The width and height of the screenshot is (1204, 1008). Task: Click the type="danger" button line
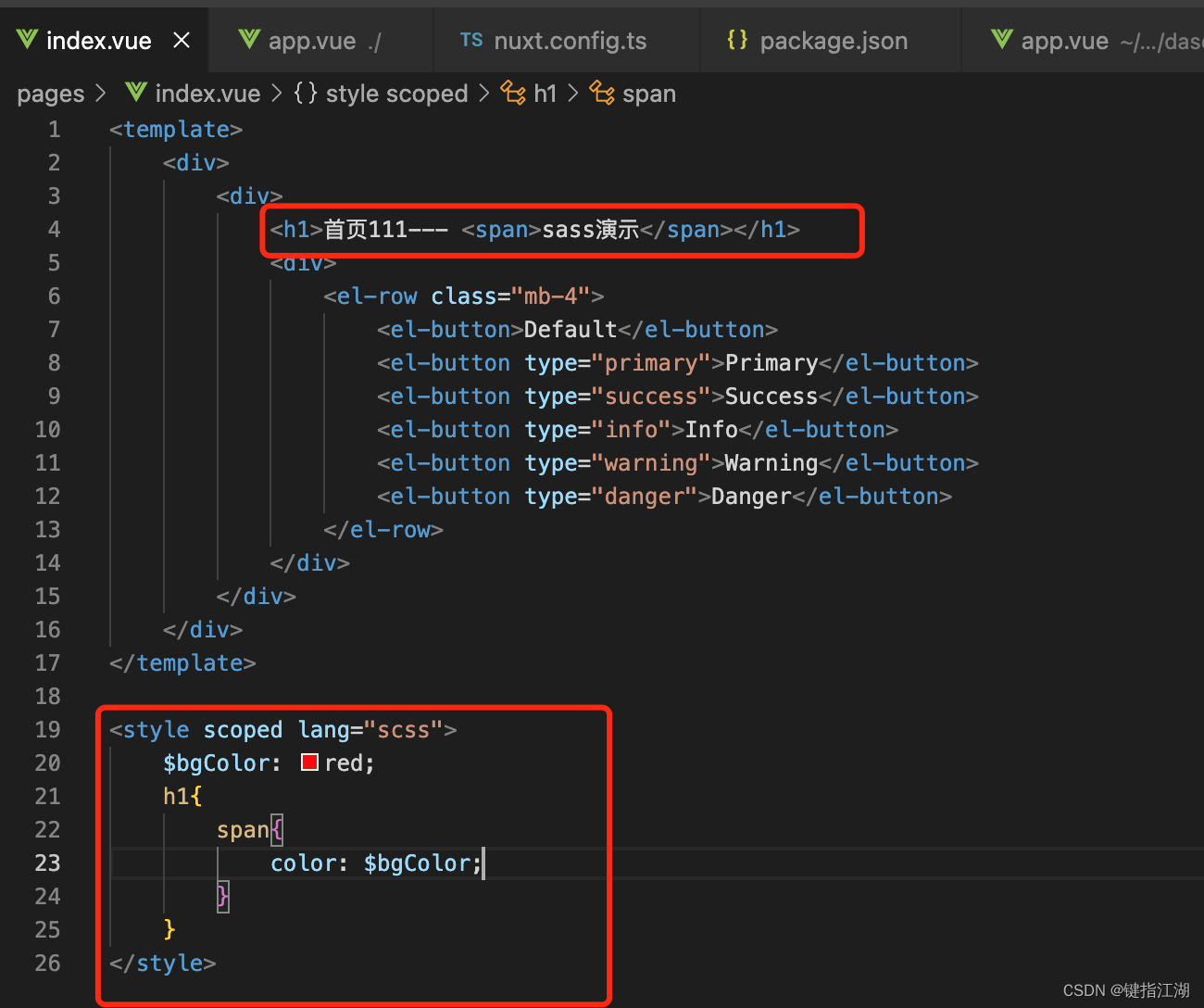(x=664, y=497)
